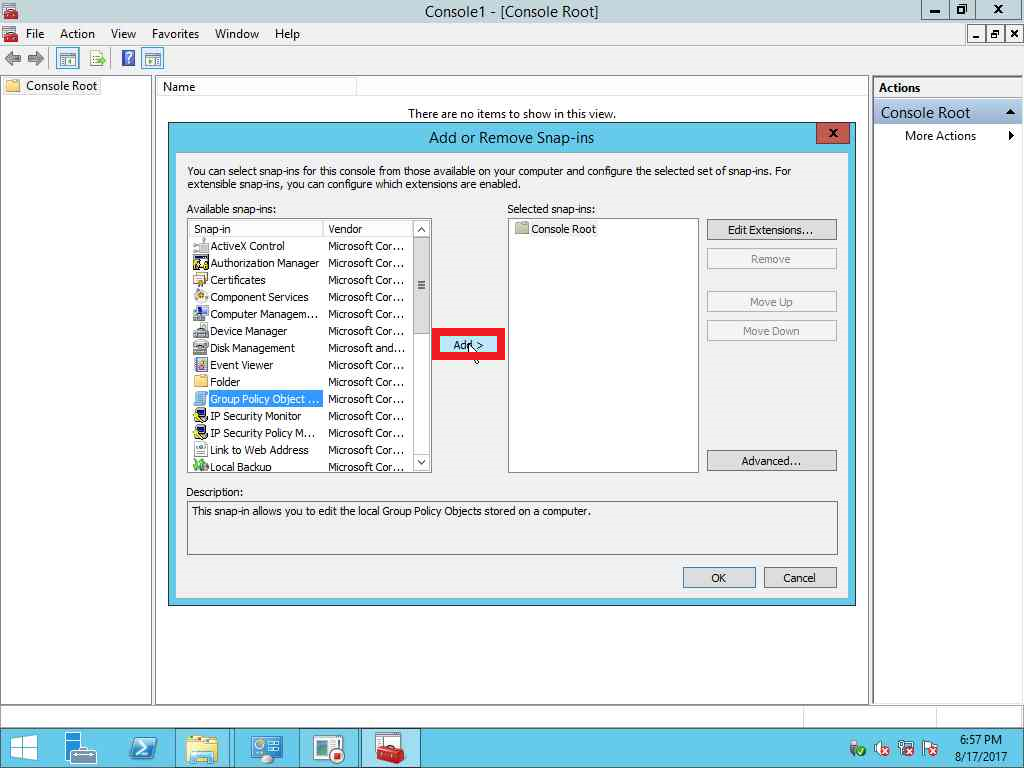Click the Certificates snap-in icon

(x=200, y=280)
